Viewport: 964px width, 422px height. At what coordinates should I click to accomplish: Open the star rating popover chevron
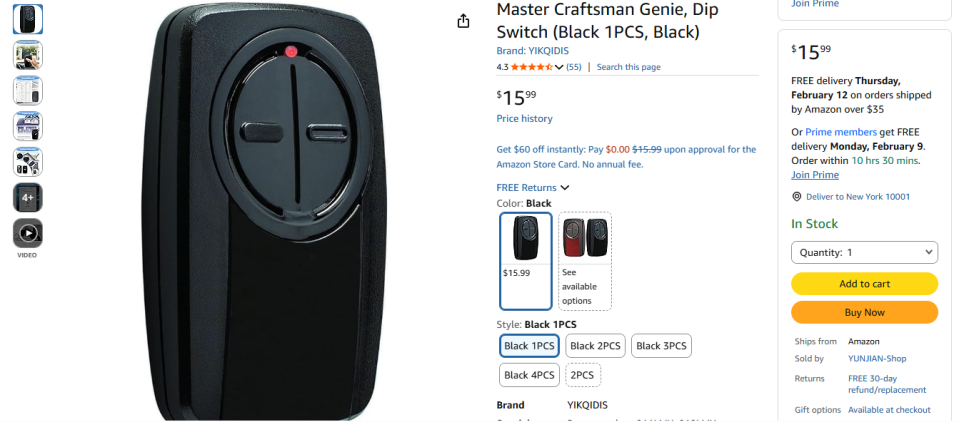click(x=559, y=67)
